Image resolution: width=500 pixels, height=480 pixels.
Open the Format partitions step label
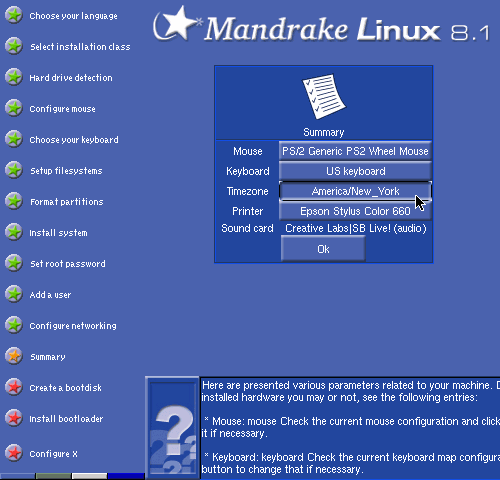tap(67, 202)
